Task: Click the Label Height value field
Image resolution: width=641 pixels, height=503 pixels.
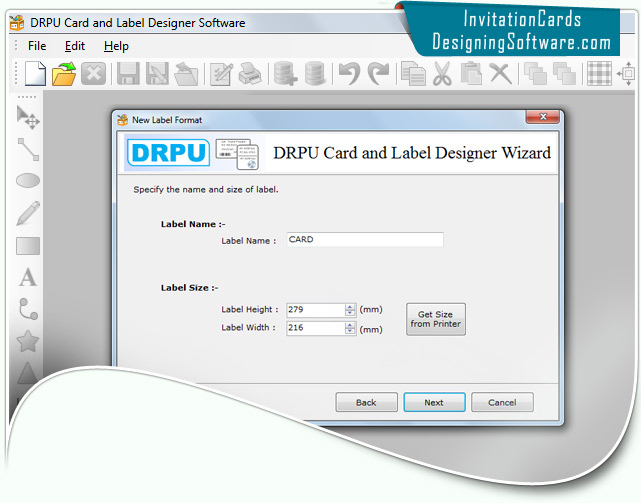Action: coord(314,310)
